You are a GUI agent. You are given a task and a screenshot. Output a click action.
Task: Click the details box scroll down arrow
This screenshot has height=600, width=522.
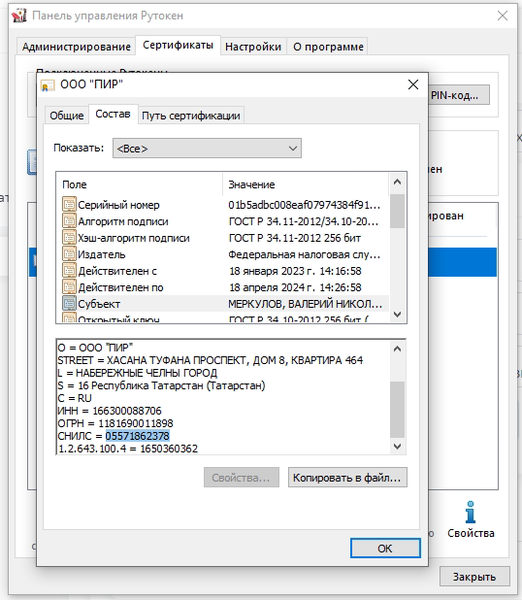397,446
